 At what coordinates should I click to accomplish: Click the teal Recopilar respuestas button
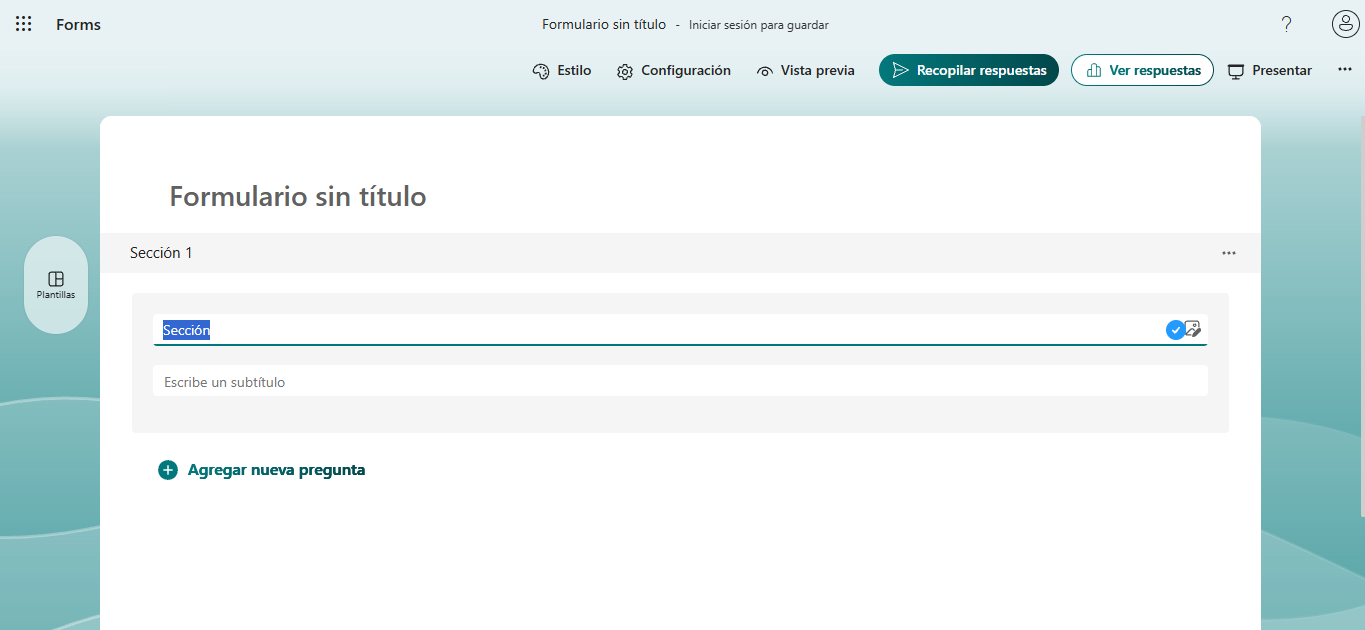[x=968, y=70]
